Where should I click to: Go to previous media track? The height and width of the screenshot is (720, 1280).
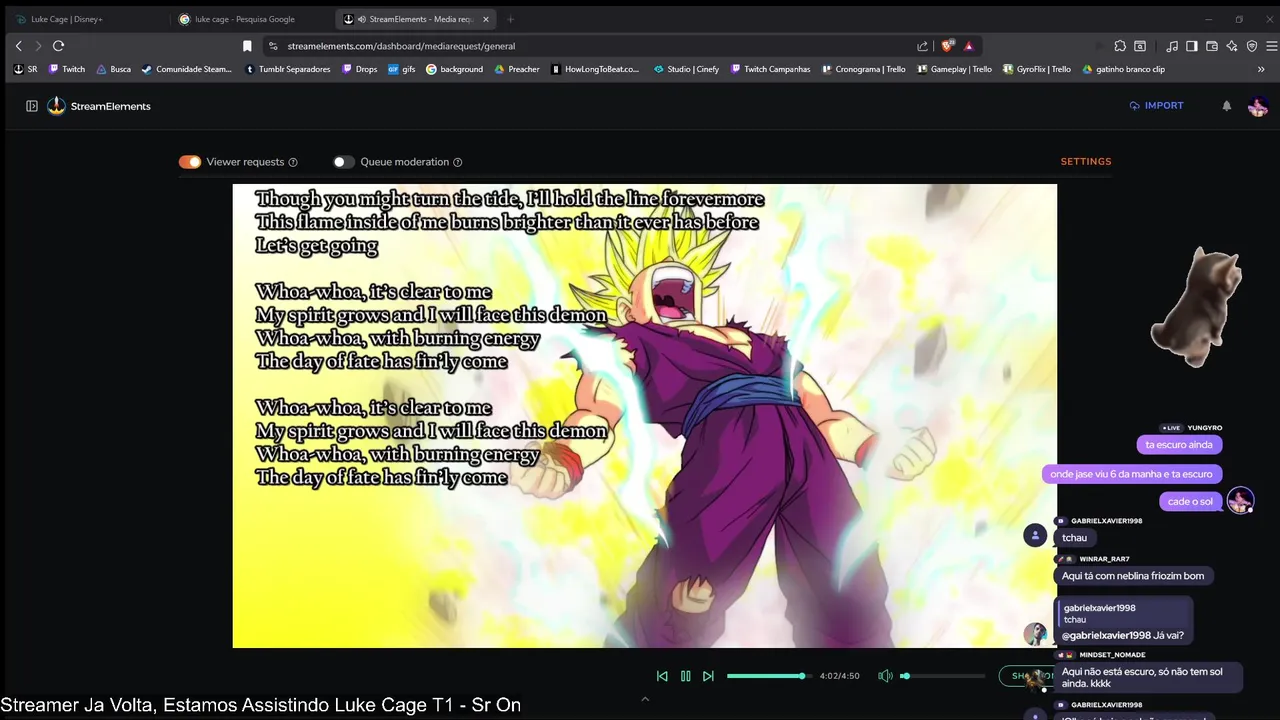click(x=662, y=676)
